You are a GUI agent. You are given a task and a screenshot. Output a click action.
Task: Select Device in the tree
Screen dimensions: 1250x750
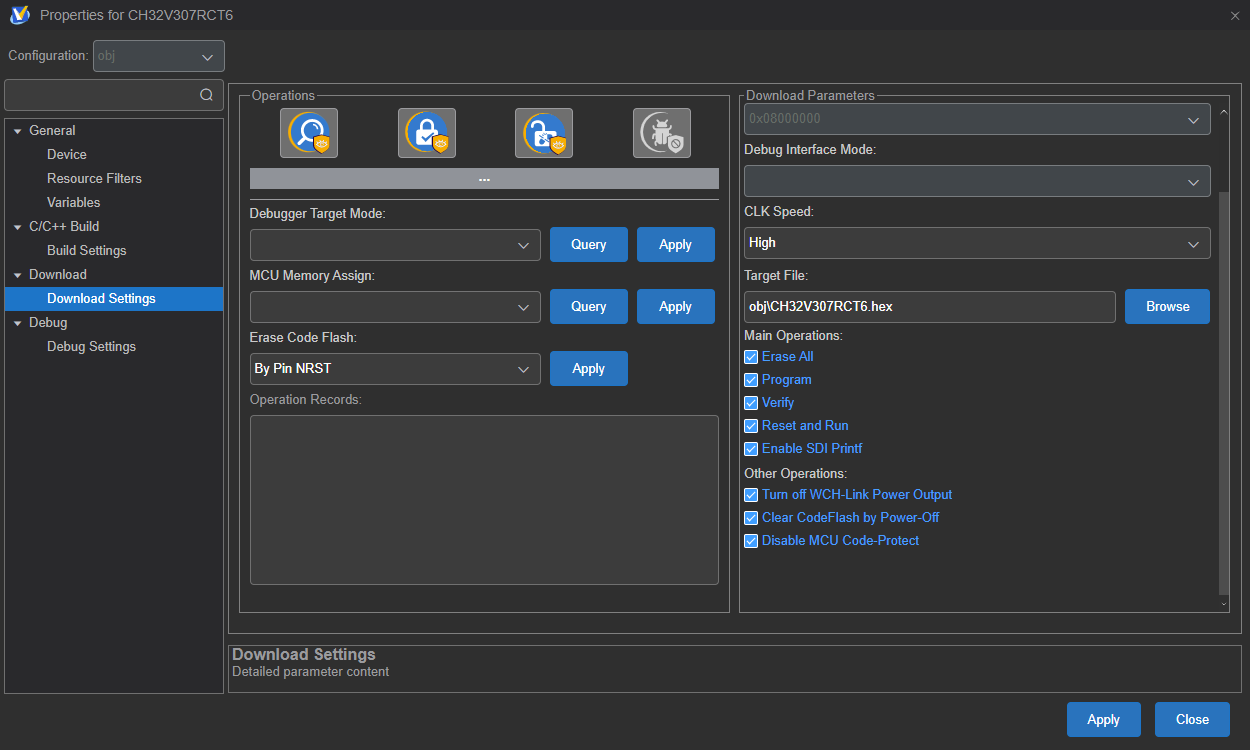(67, 155)
